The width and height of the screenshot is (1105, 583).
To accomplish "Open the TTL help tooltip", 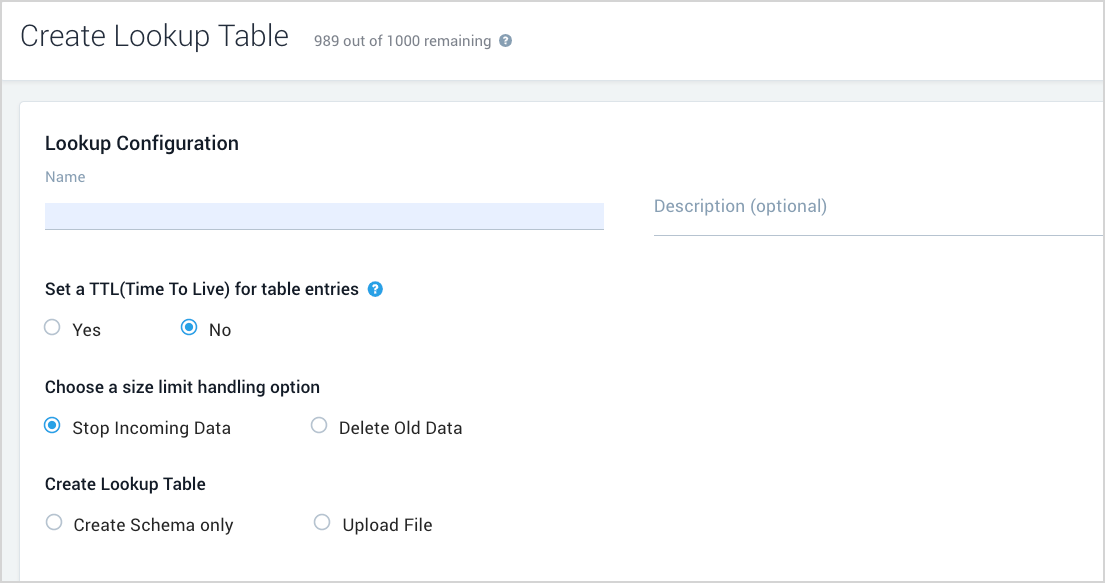I will [375, 288].
